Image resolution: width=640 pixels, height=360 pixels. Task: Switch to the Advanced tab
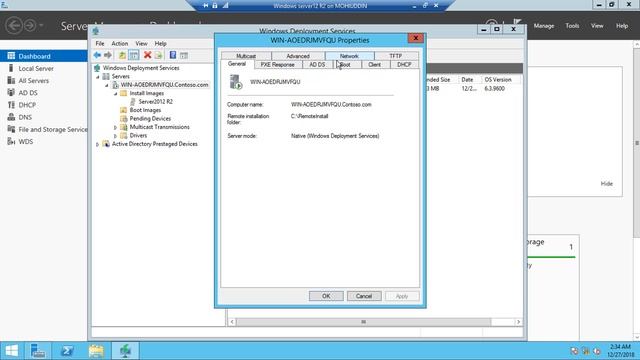pos(298,56)
